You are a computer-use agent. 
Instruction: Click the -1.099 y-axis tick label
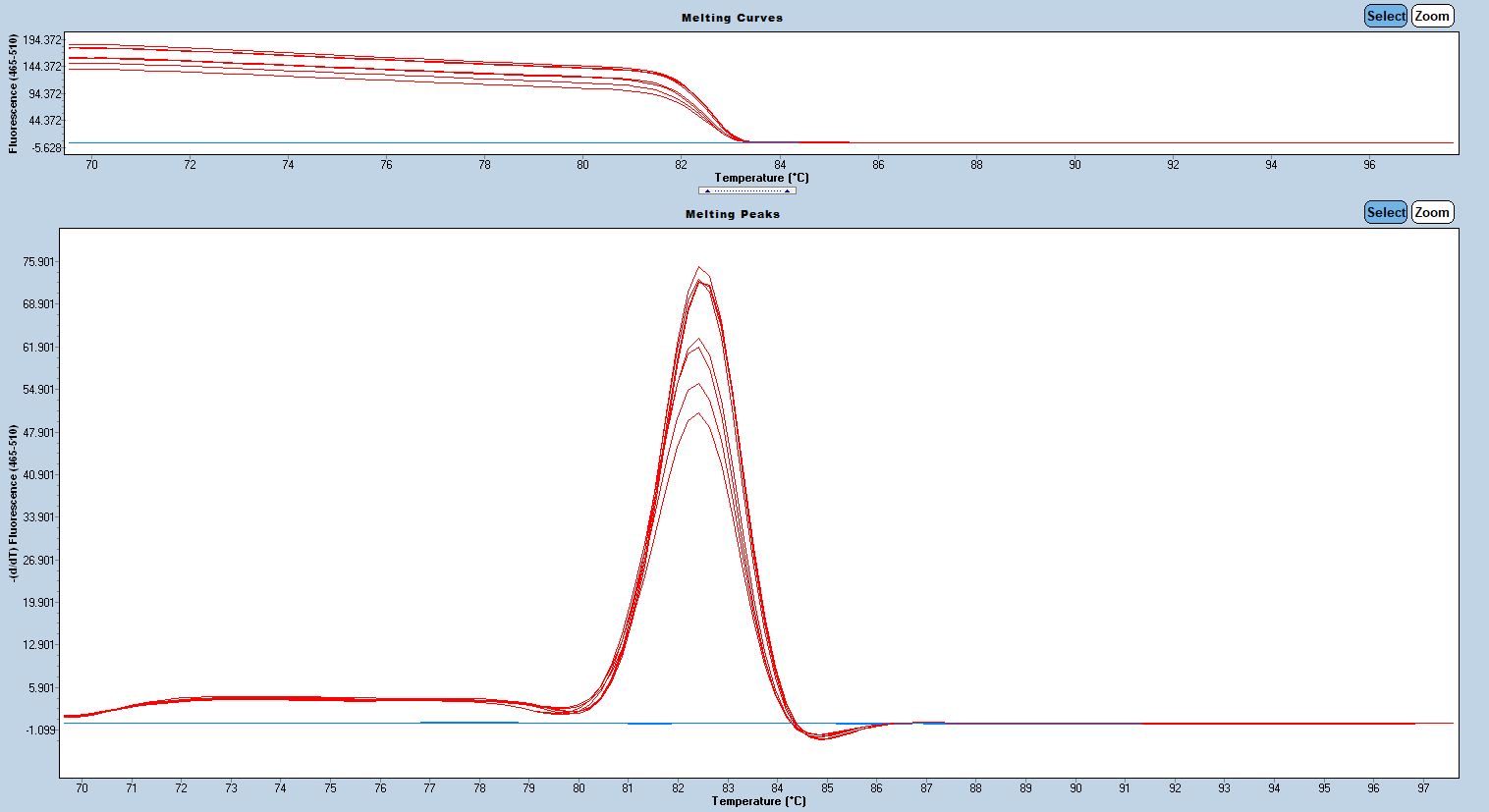point(39,731)
